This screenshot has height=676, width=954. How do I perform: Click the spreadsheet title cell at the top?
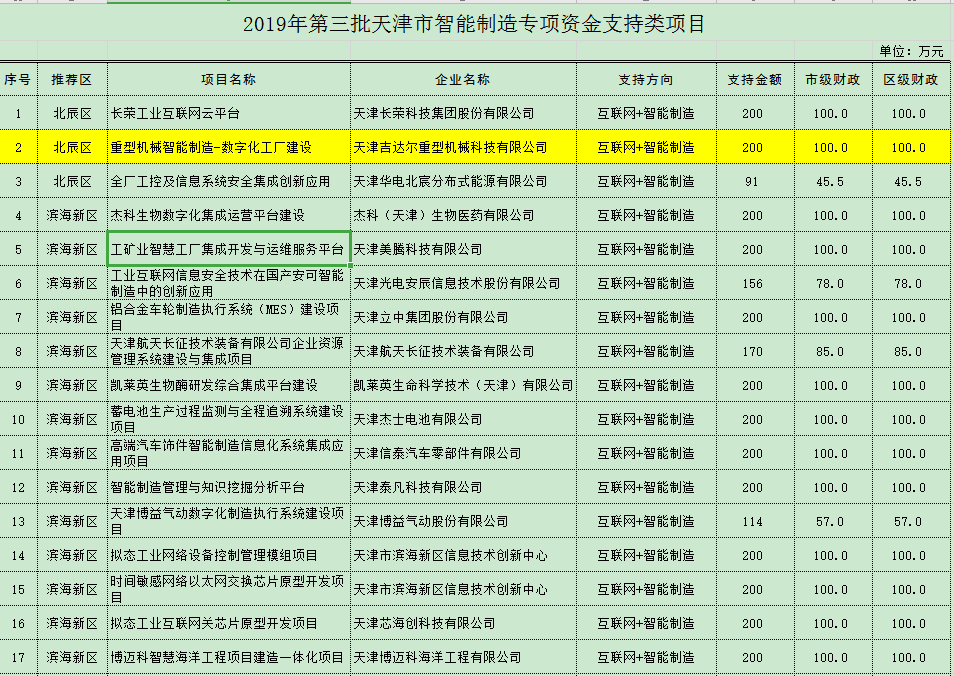475,23
